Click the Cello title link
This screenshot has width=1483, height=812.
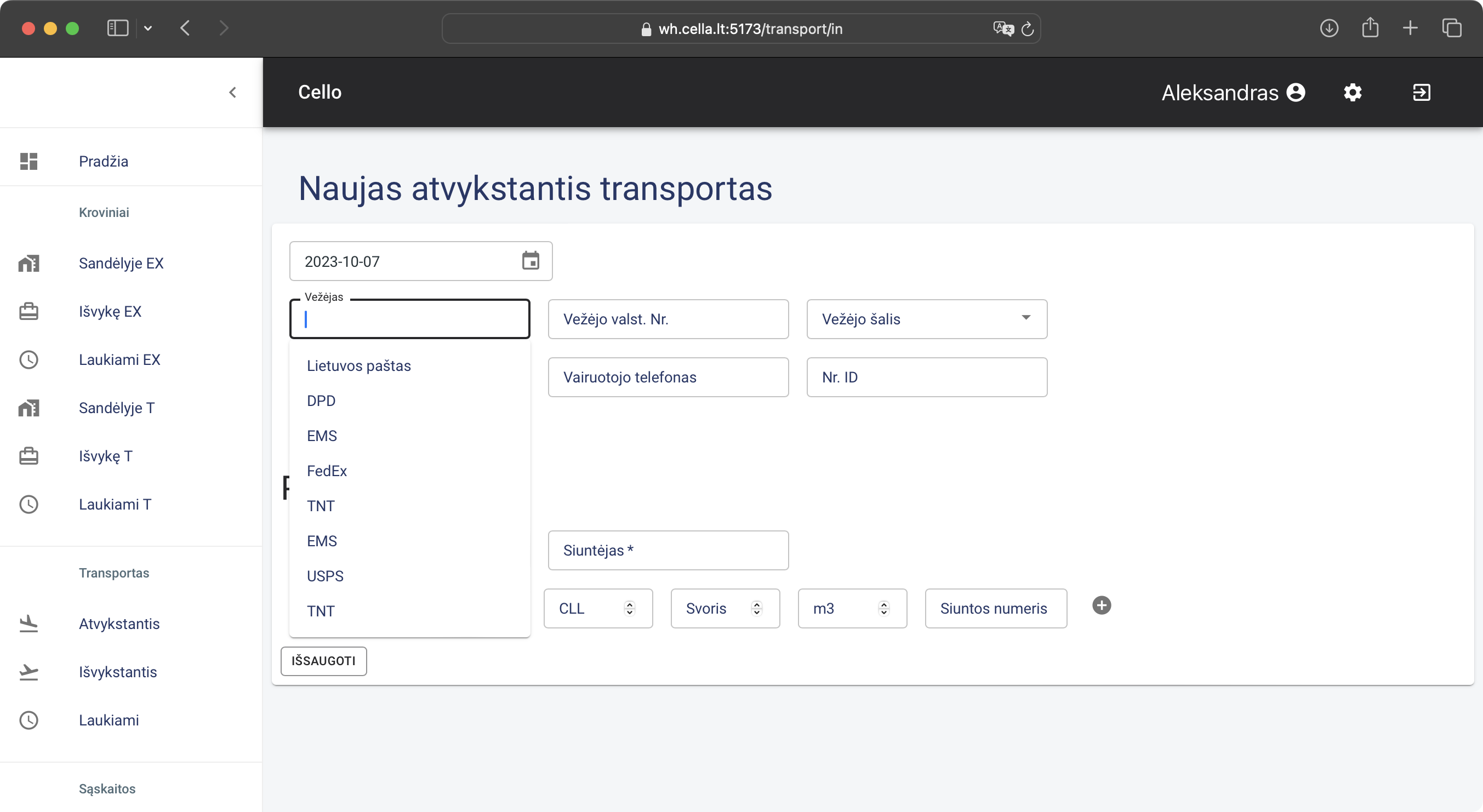pyautogui.click(x=320, y=92)
